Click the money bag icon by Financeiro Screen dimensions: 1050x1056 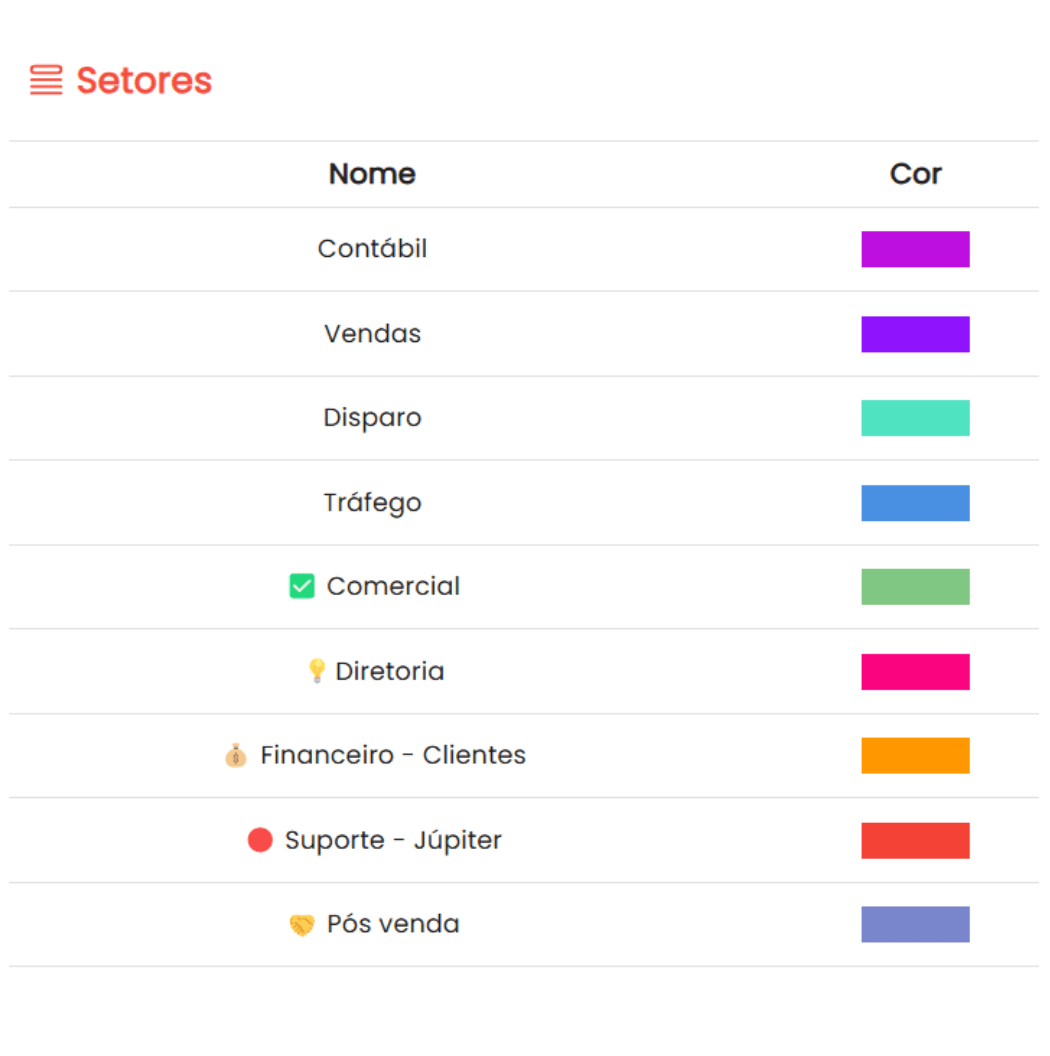[x=236, y=756]
